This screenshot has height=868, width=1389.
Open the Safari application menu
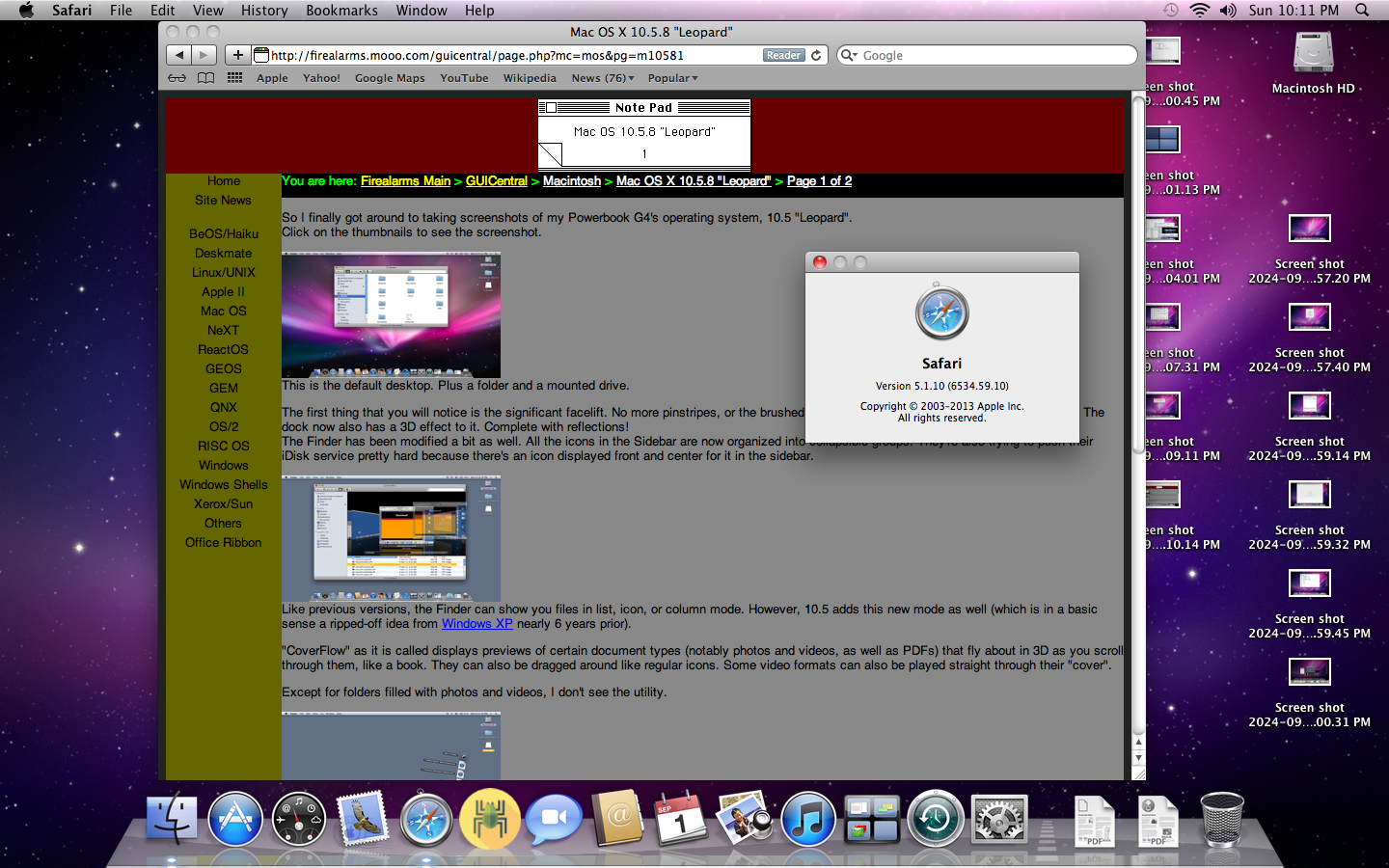(x=71, y=10)
